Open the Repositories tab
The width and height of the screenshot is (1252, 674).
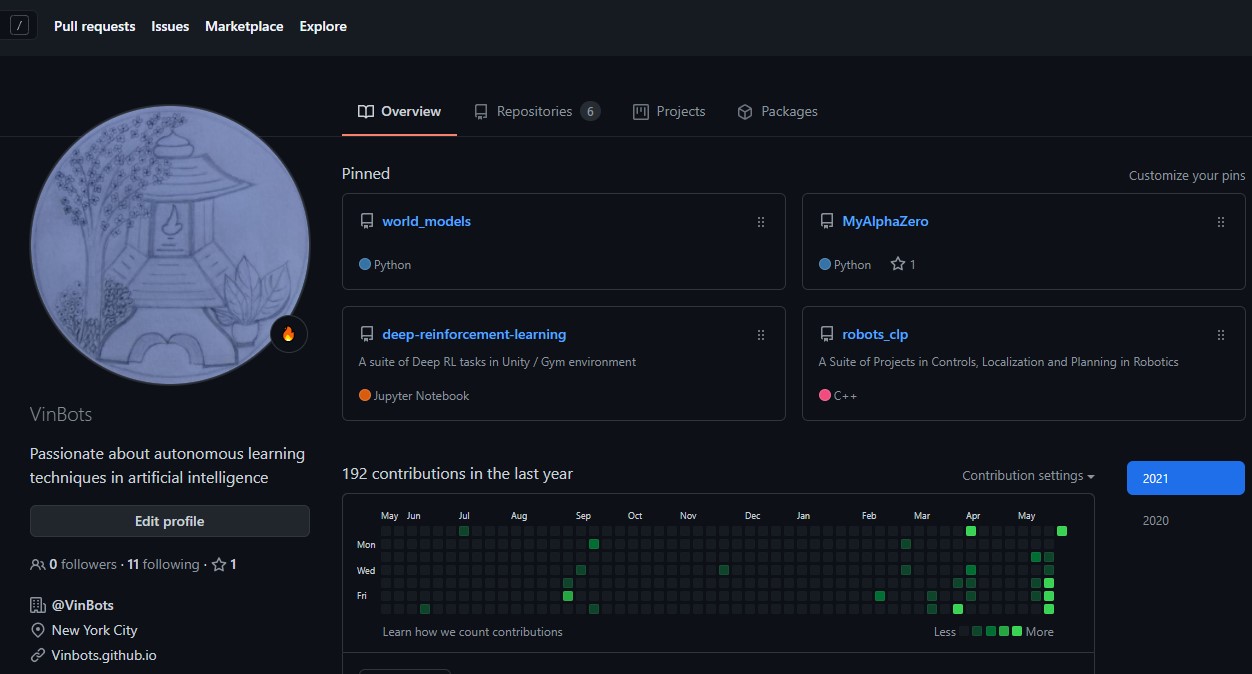click(x=537, y=112)
